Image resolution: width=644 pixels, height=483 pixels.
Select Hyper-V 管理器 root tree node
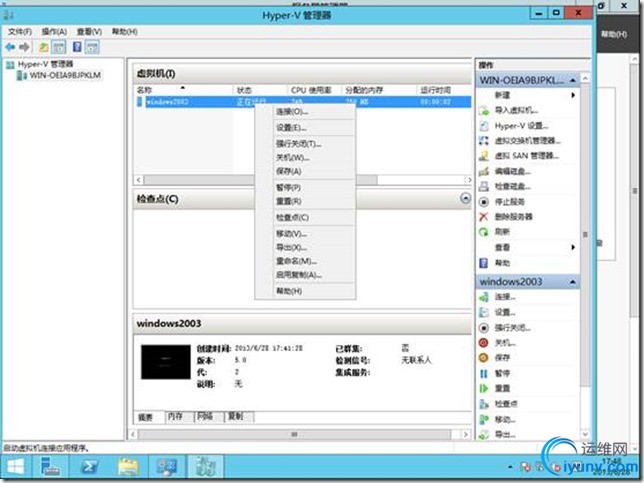[x=45, y=64]
